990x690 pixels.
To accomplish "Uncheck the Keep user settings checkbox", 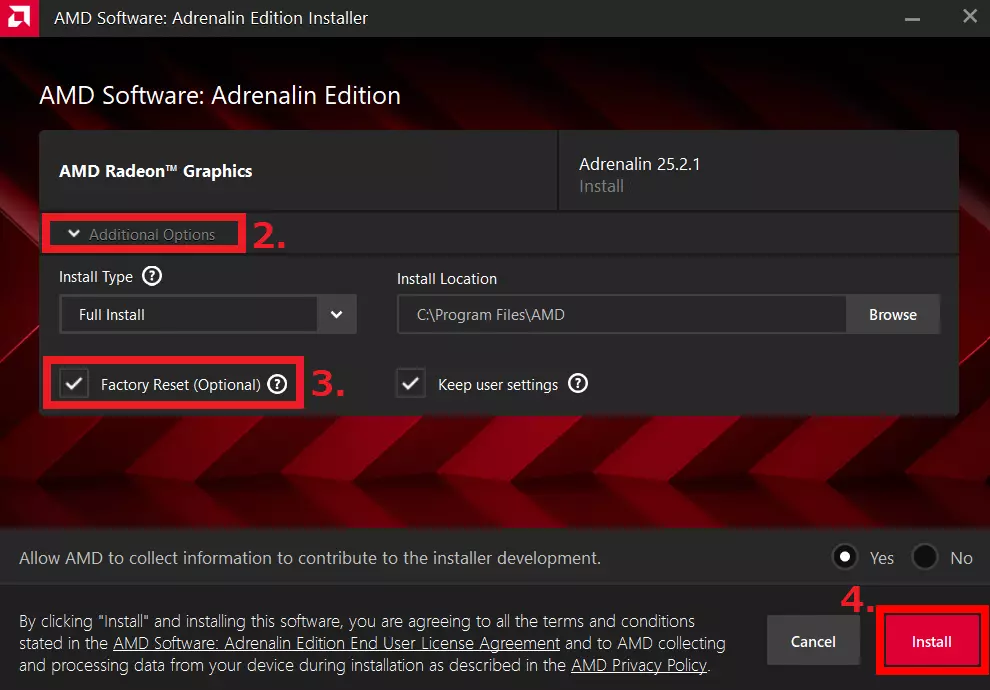I will point(411,384).
